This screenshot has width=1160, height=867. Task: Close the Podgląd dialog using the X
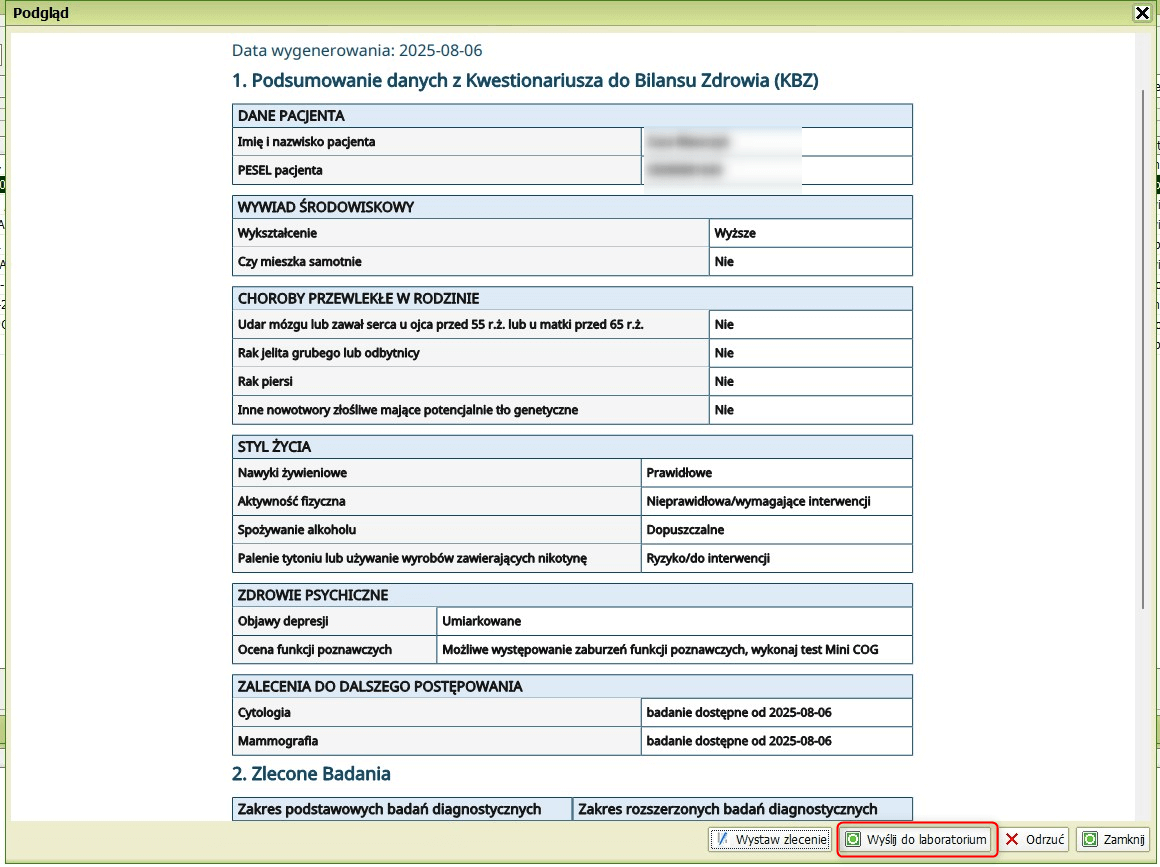click(x=1141, y=13)
